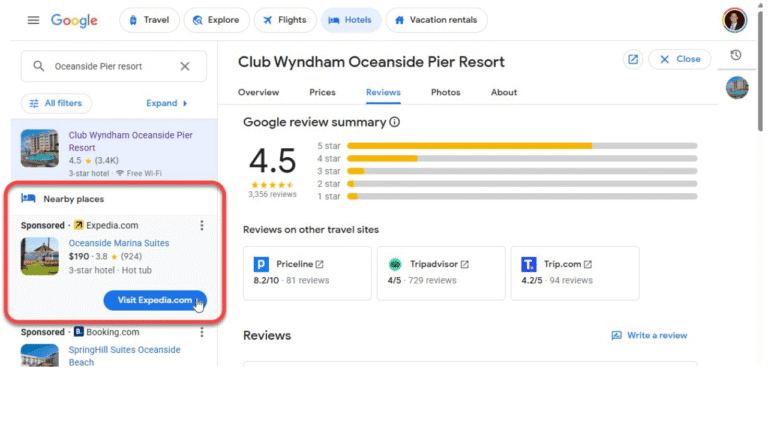Viewport: 768px width, 432px height.
Task: Click the Tripadvisor owl logo icon
Action: click(395, 264)
